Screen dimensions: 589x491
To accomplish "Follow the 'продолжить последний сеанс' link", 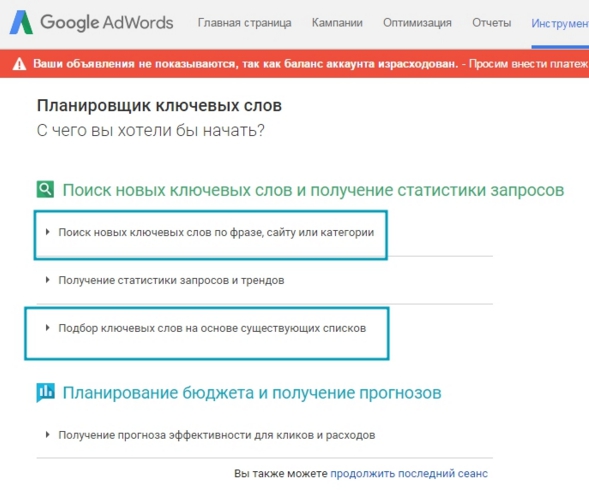I will point(409,473).
